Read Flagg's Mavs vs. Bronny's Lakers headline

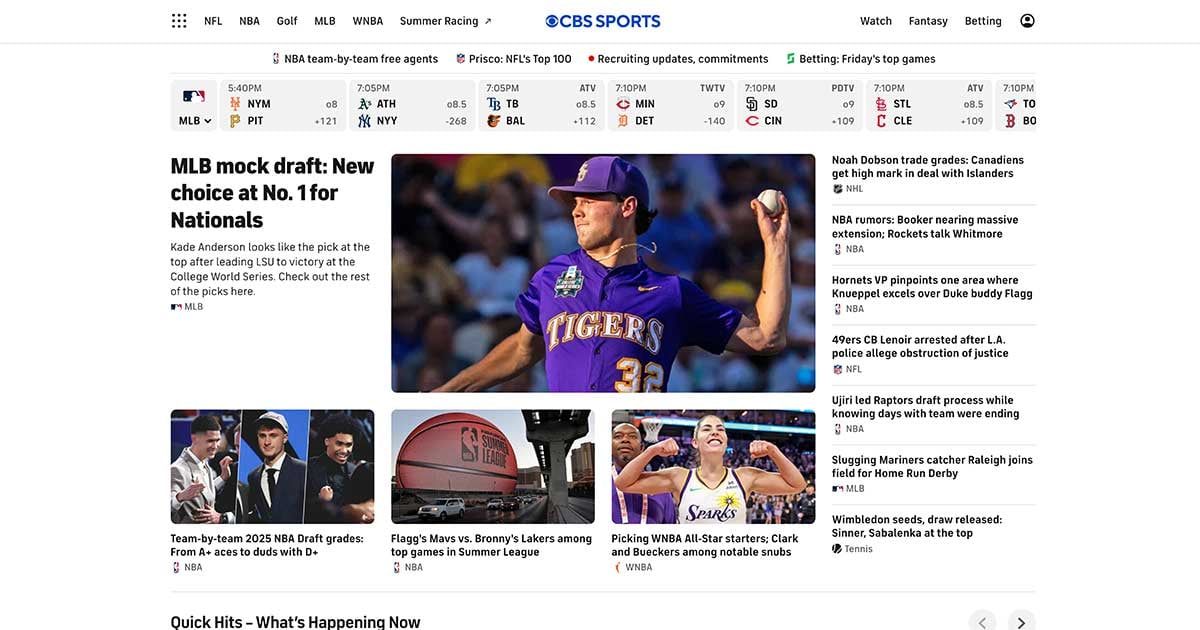491,545
